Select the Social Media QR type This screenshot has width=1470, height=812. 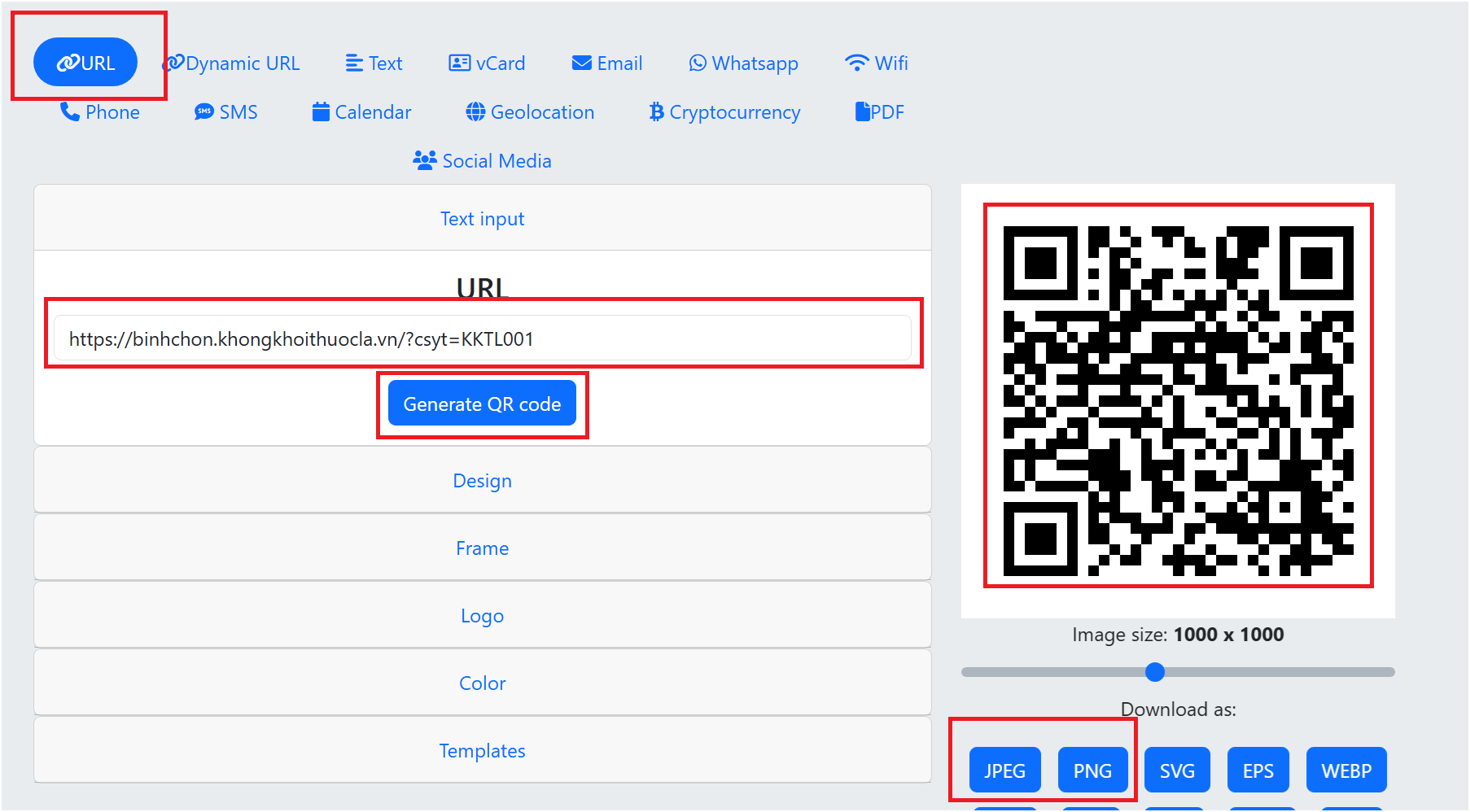tap(482, 161)
